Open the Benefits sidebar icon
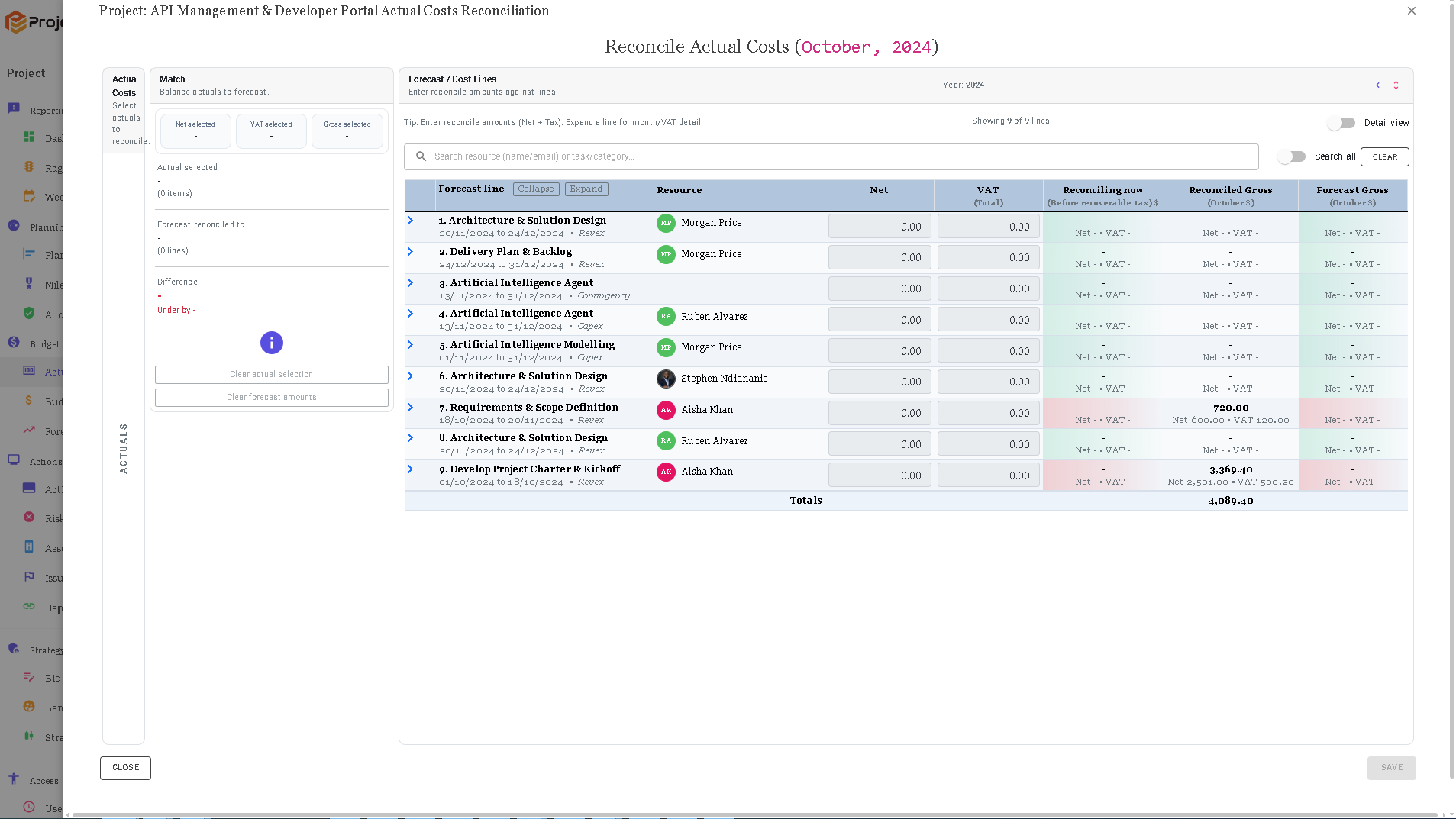1456x819 pixels. [x=29, y=707]
